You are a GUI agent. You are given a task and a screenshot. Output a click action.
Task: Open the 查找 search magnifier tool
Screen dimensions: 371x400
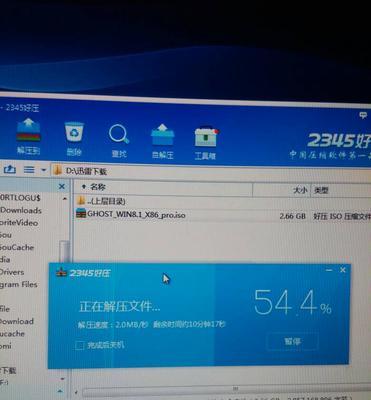(119, 140)
